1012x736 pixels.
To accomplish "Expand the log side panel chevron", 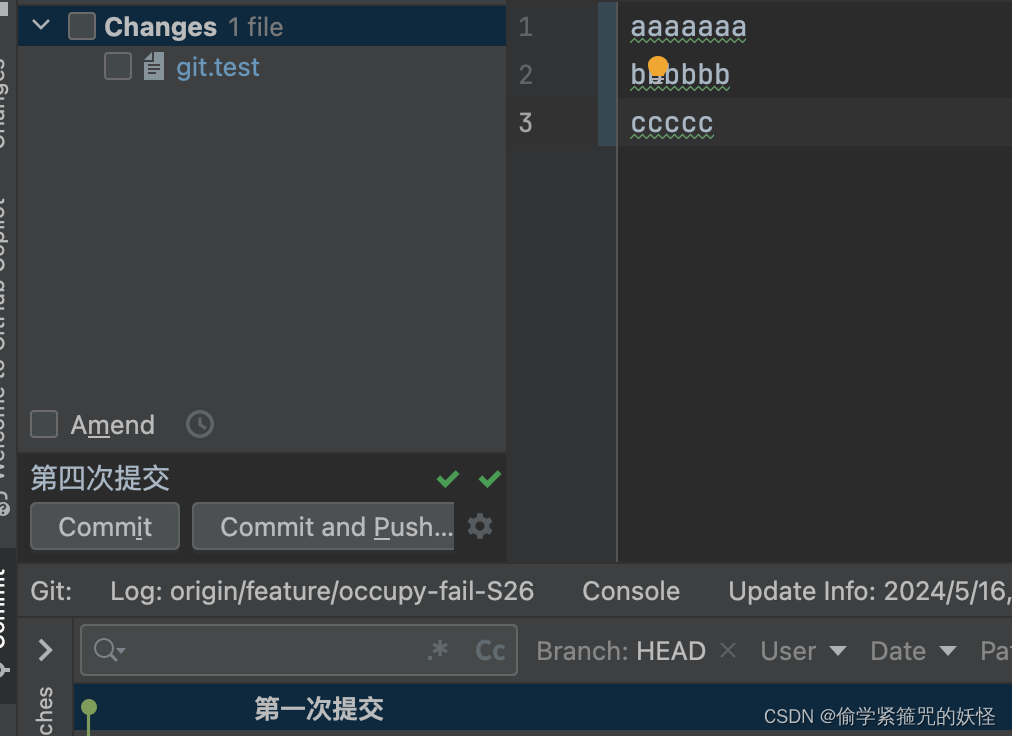I will click(45, 648).
